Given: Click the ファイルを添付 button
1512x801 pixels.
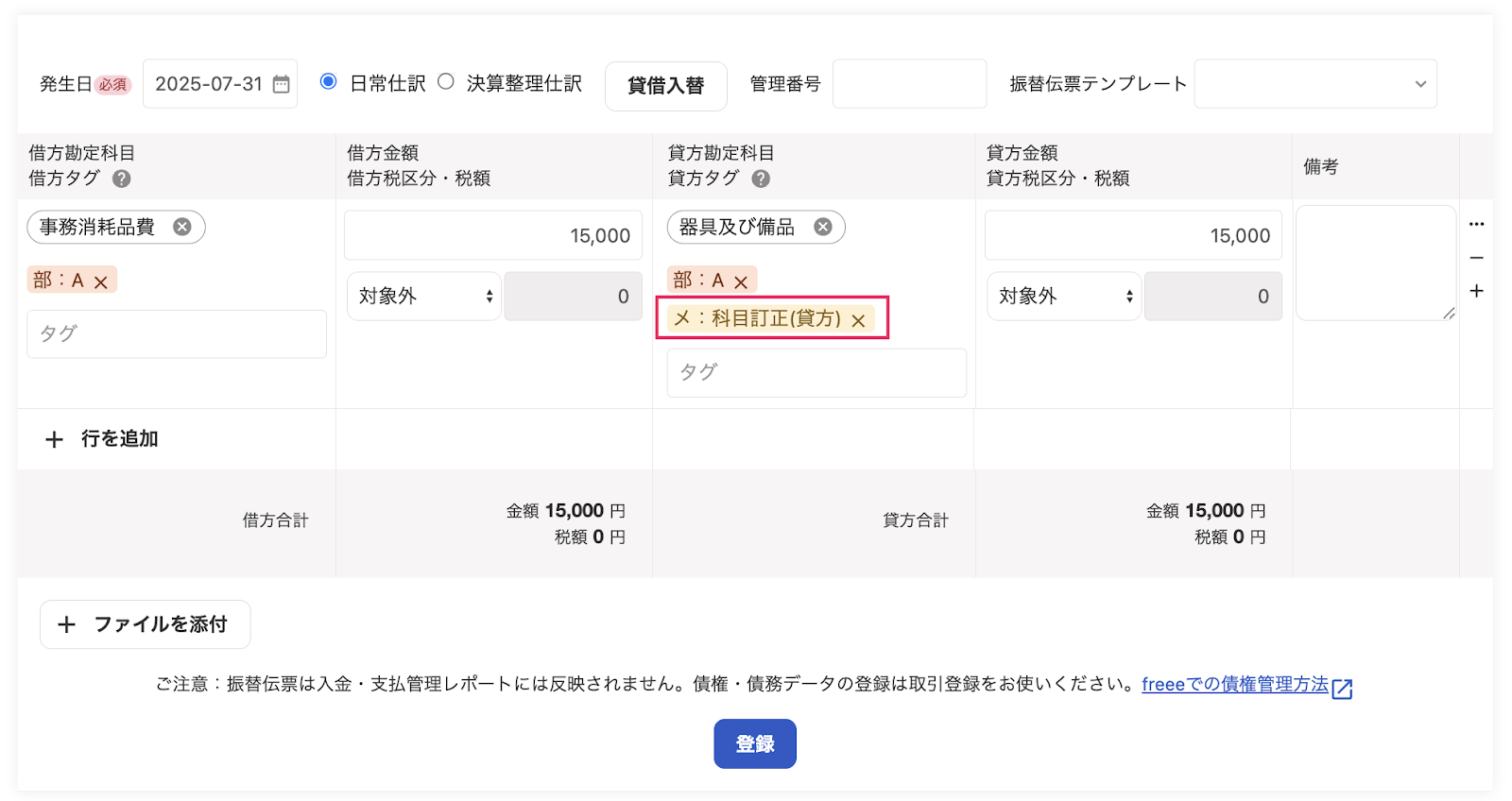Looking at the screenshot, I should (146, 624).
